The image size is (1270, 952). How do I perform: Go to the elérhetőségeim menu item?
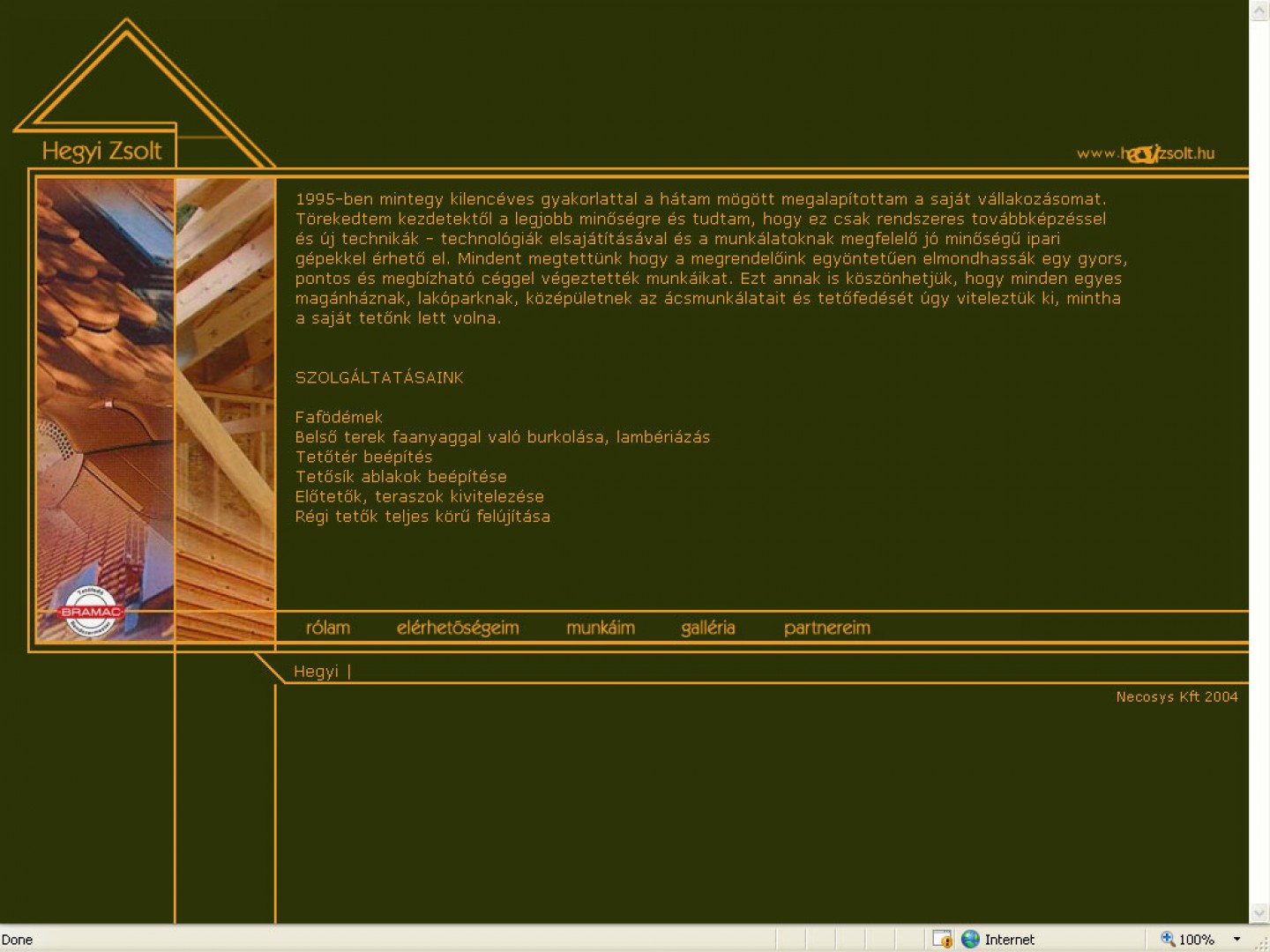click(x=458, y=628)
